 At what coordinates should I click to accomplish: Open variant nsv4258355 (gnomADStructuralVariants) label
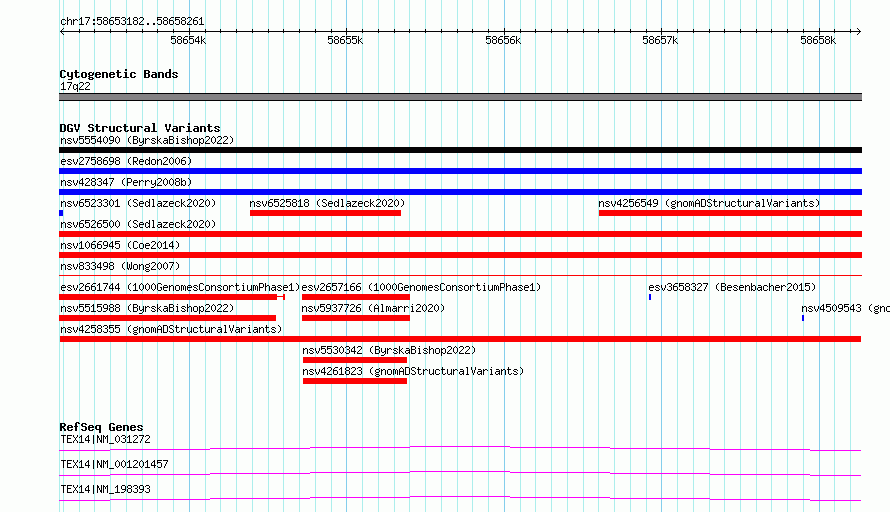[171, 329]
